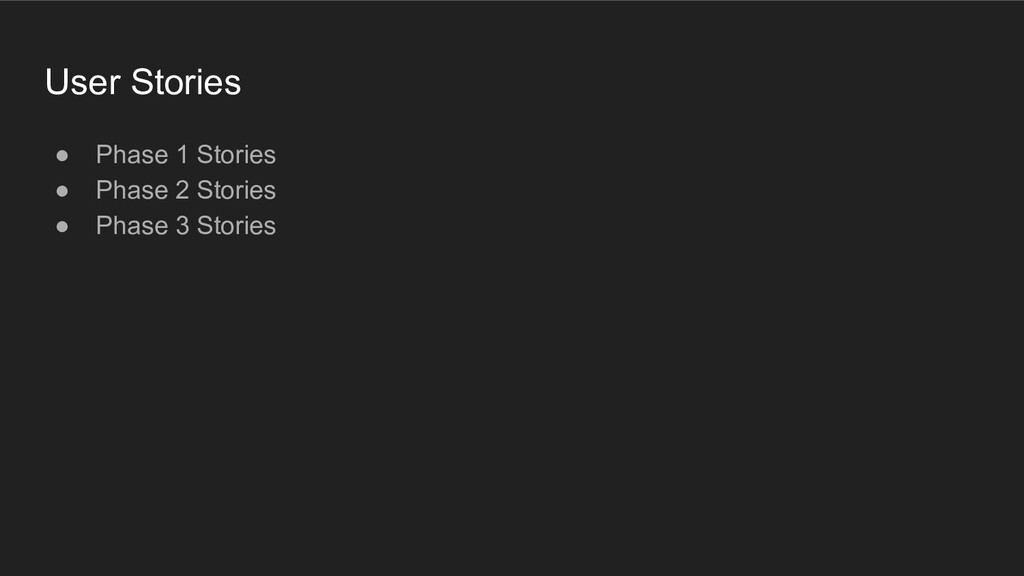Open the Phase 1 Stories bullet
Image resolution: width=1024 pixels, height=576 pixels.
tap(185, 155)
